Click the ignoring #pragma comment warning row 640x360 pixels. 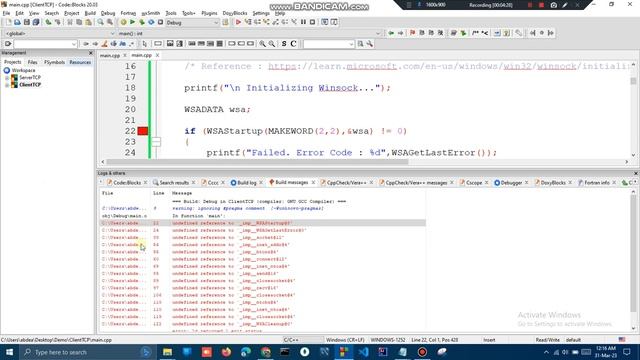point(263,209)
